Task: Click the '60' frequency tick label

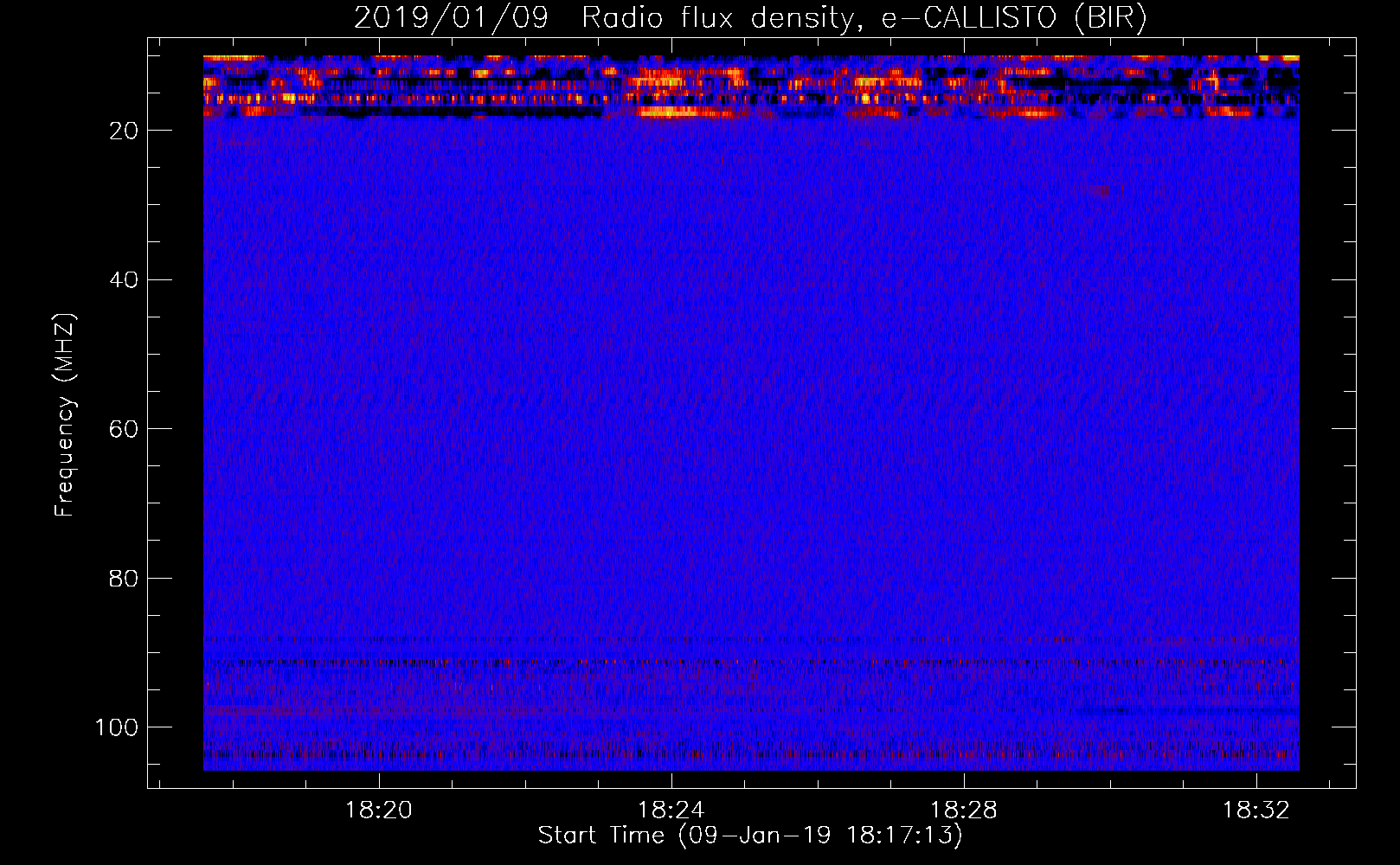Action: tap(124, 429)
